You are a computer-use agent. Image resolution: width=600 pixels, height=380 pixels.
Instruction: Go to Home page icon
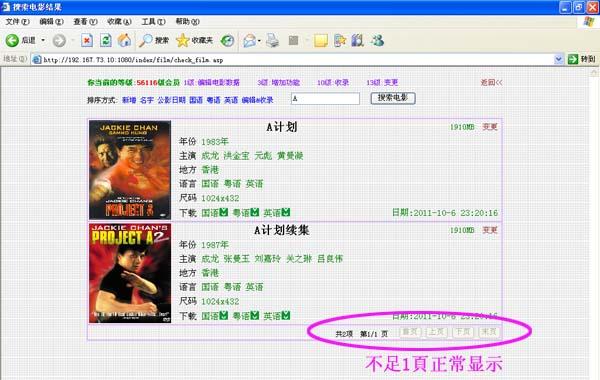(x=124, y=40)
